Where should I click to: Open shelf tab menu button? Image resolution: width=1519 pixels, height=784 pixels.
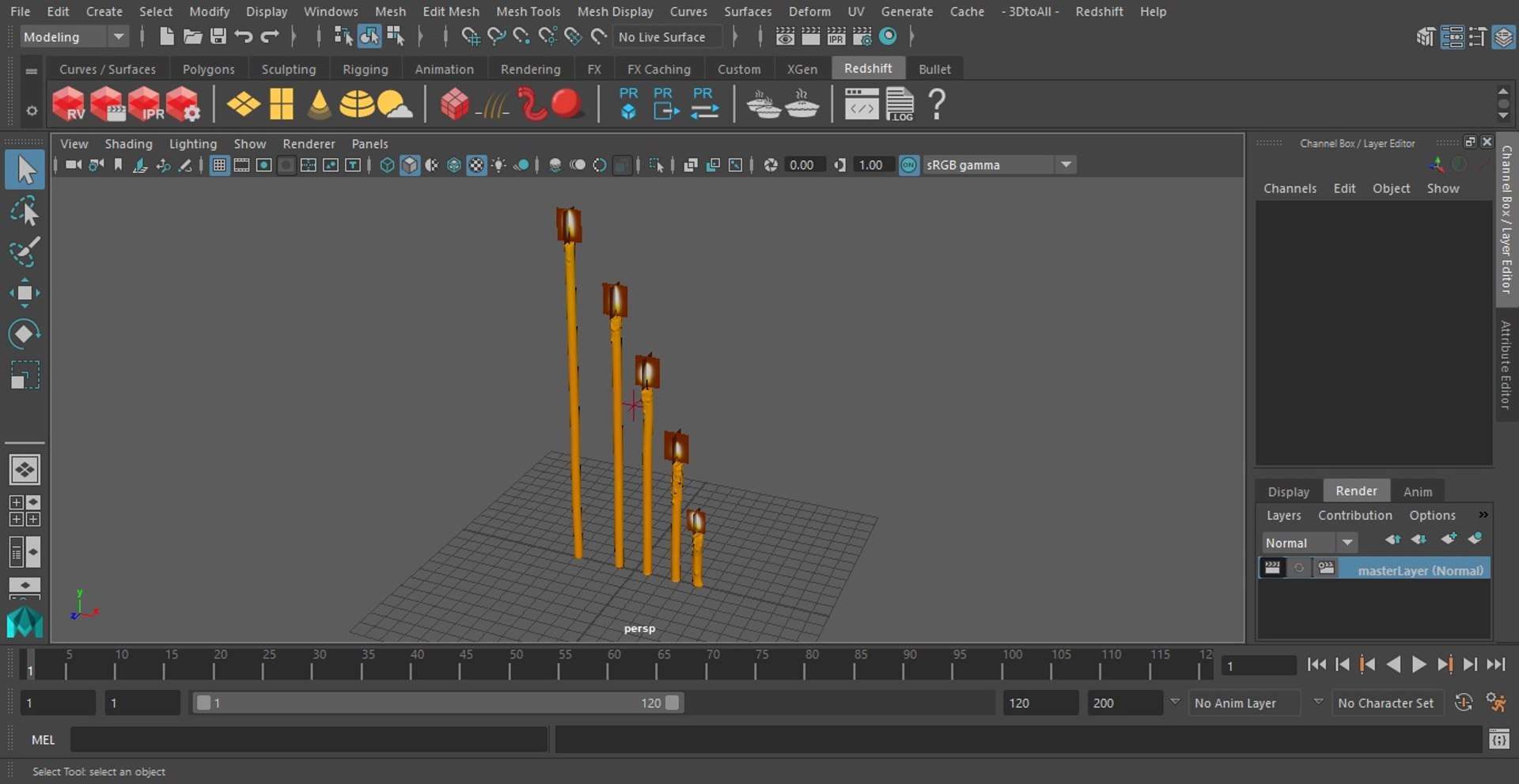point(32,70)
